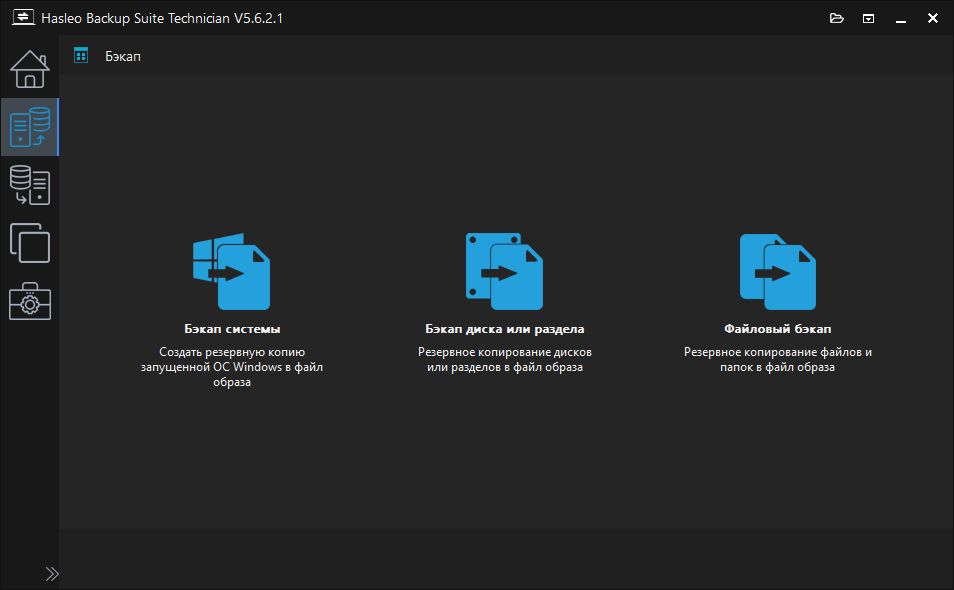Open image file via title bar folder icon
The image size is (954, 590).
point(837,18)
